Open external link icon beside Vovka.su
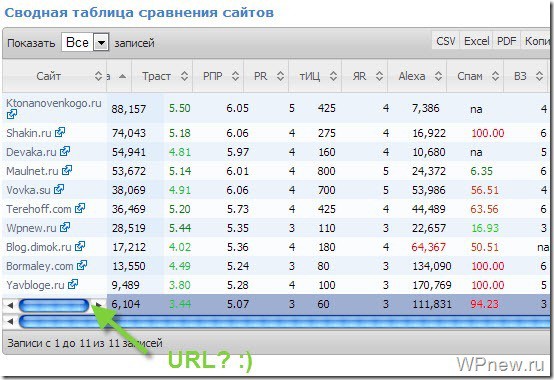Viewport: 554px width, 380px height. 59,189
